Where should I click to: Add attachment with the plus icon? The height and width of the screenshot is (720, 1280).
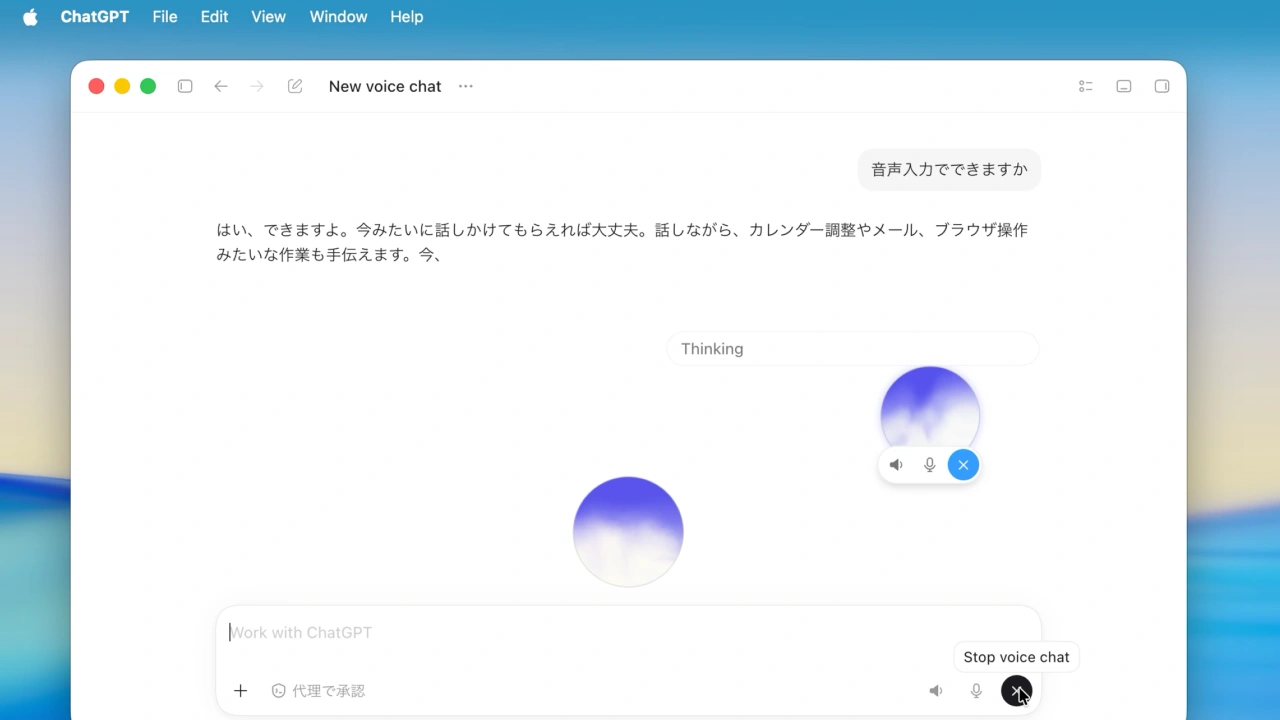240,691
